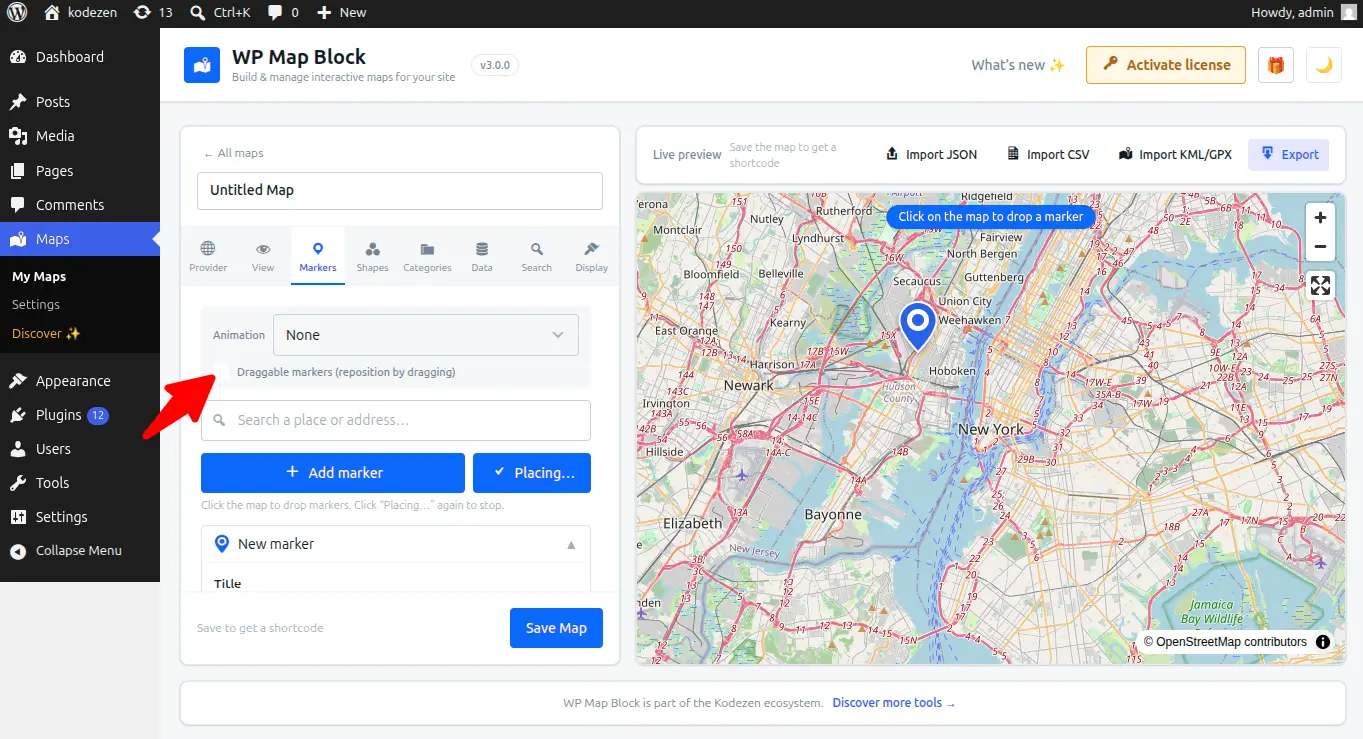This screenshot has height=739, width=1363.
Task: Select My Maps submenu item
Action: point(39,277)
